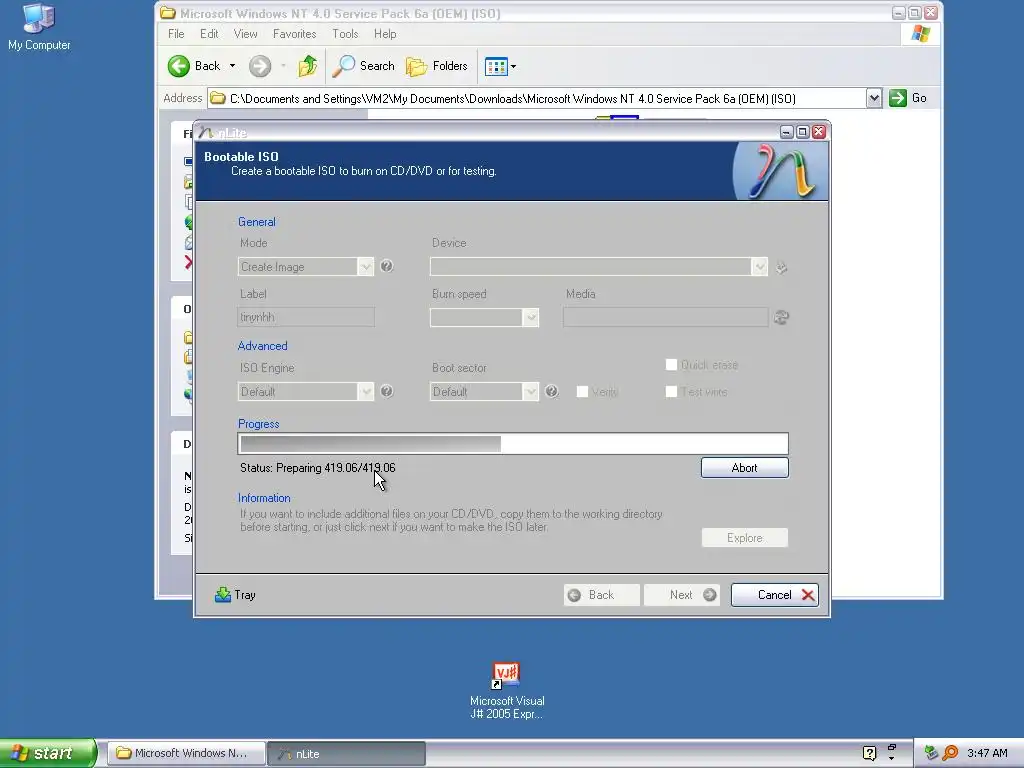Click the Windows flag logo in Explorer
The height and width of the screenshot is (768, 1024).
[921, 34]
